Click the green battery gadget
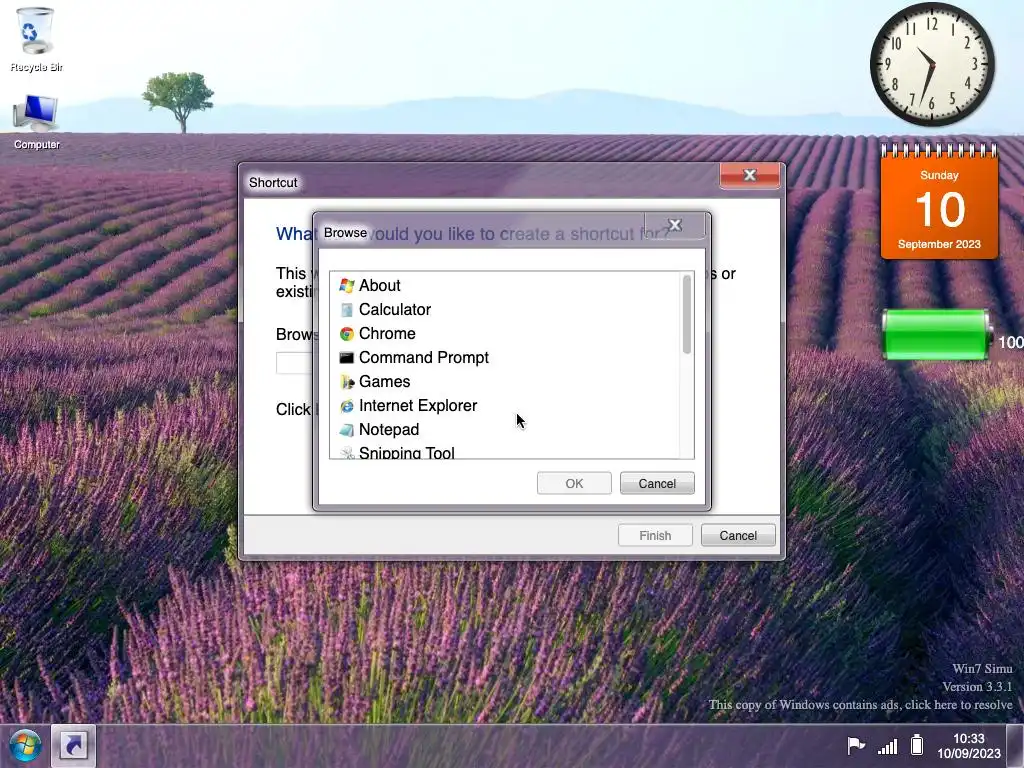This screenshot has width=1024, height=768. 936,335
